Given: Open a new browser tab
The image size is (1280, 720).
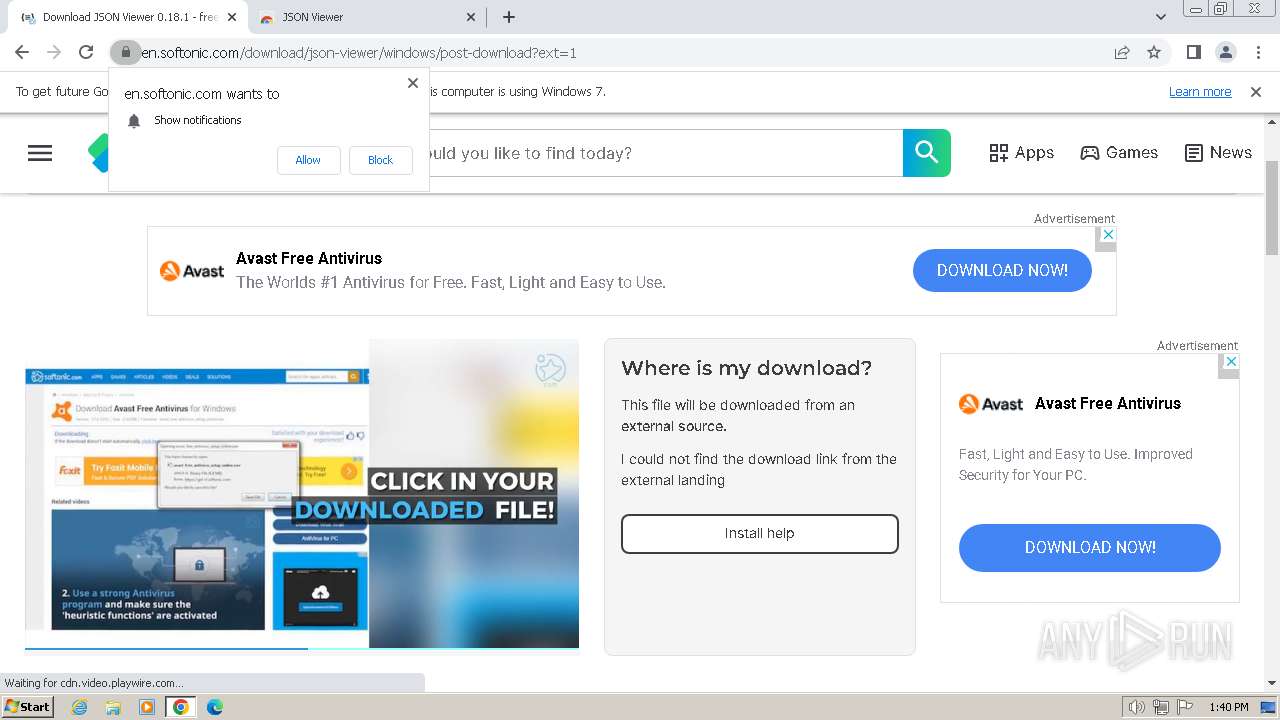Looking at the screenshot, I should 509,17.
